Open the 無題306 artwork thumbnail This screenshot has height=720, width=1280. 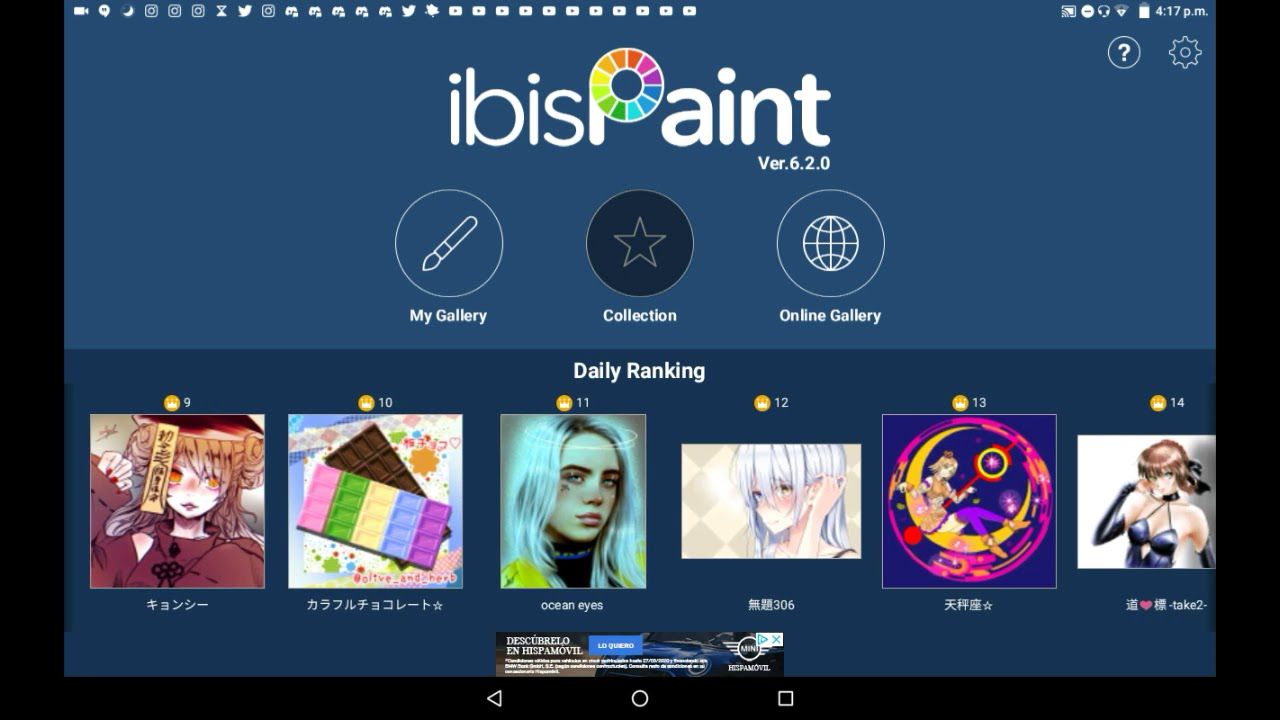coord(771,501)
